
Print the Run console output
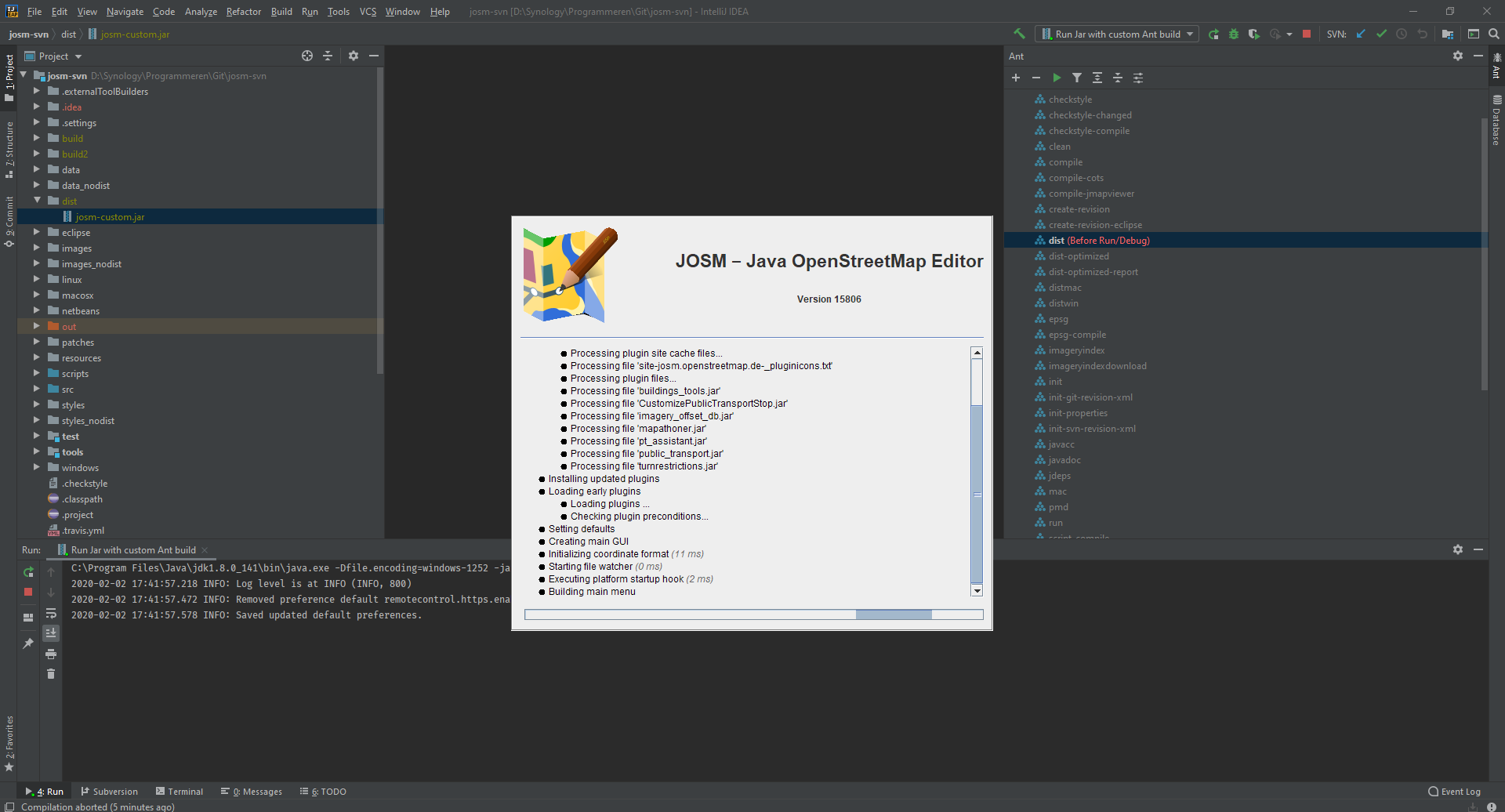click(51, 654)
